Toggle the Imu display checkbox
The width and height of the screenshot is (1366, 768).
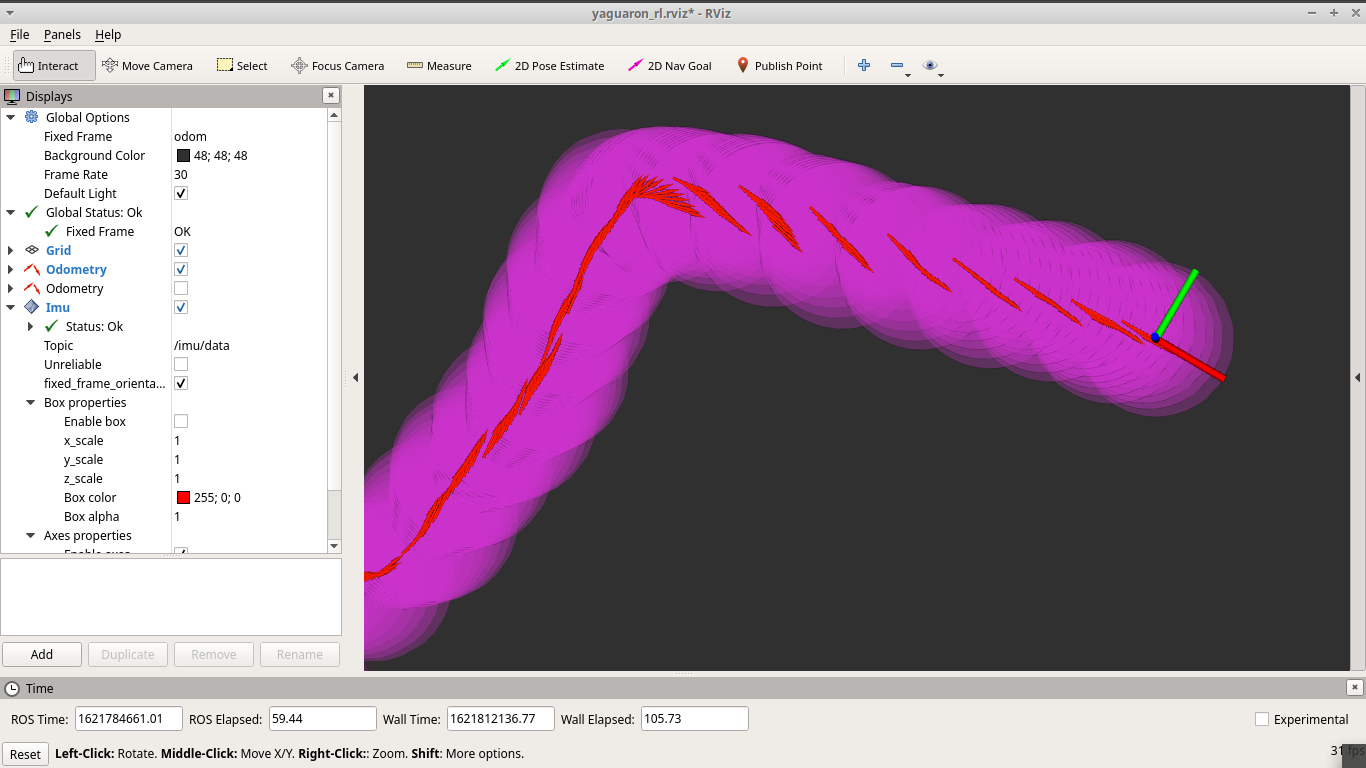(181, 307)
